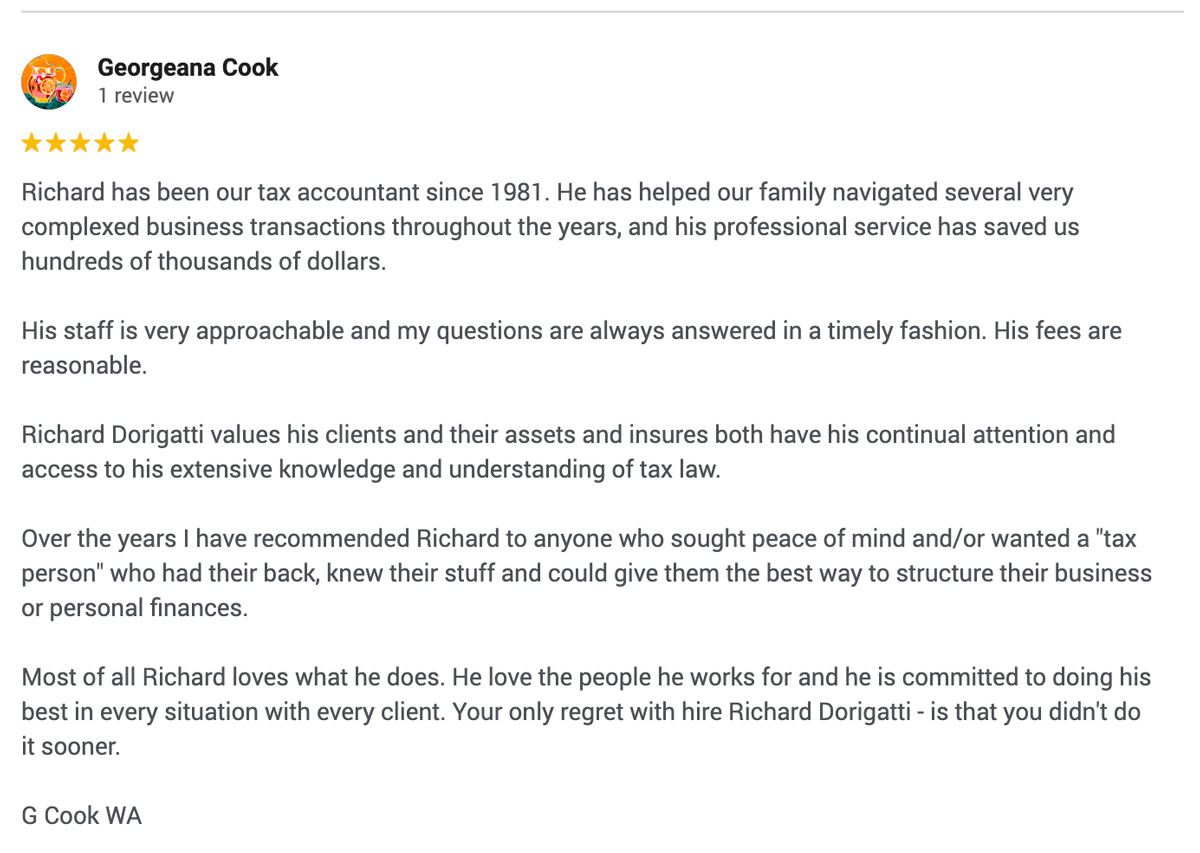Image resolution: width=1200 pixels, height=853 pixels.
Task: Click Georgeana Cook's profile avatar picture
Action: pyautogui.click(x=49, y=82)
